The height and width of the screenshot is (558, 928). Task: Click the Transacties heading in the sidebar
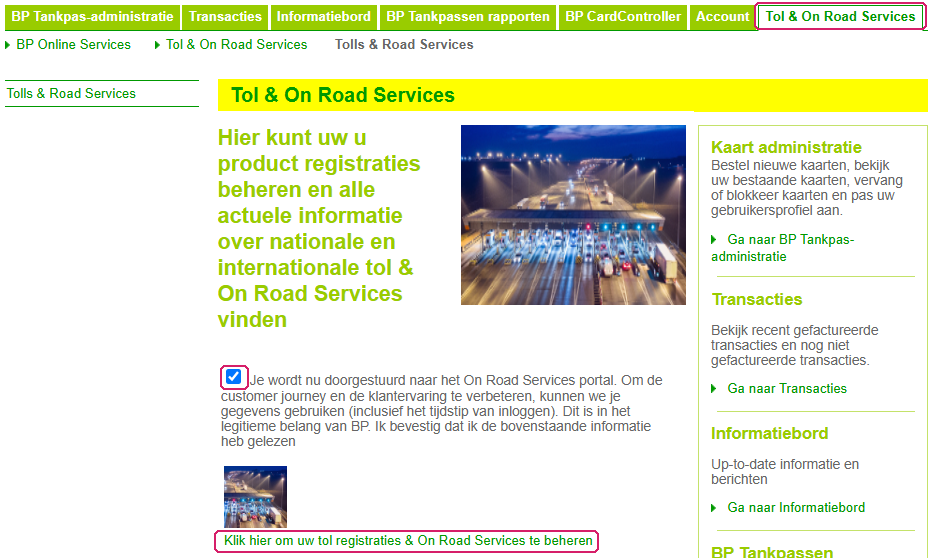coord(757,299)
